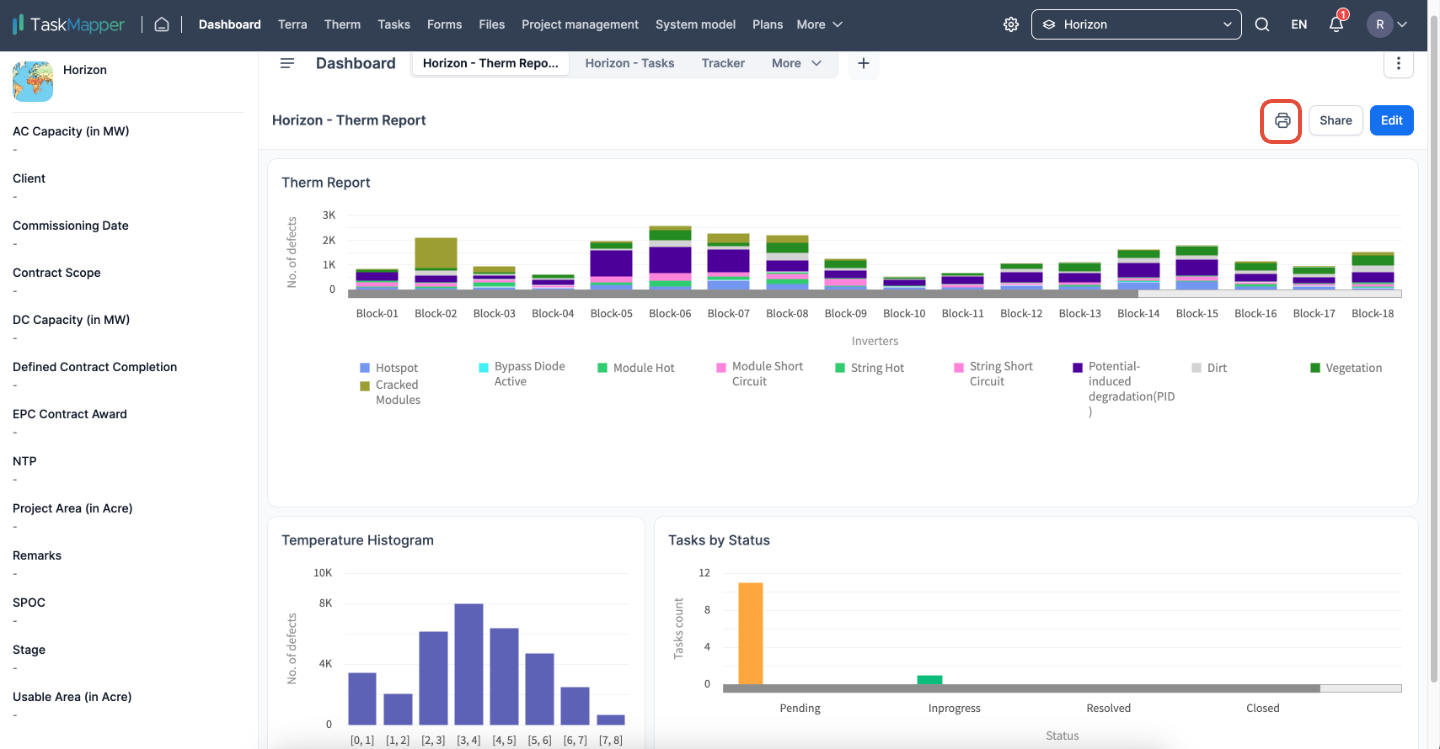
Task: Click the Tasks by Status chart scrollbar
Action: [1021, 689]
